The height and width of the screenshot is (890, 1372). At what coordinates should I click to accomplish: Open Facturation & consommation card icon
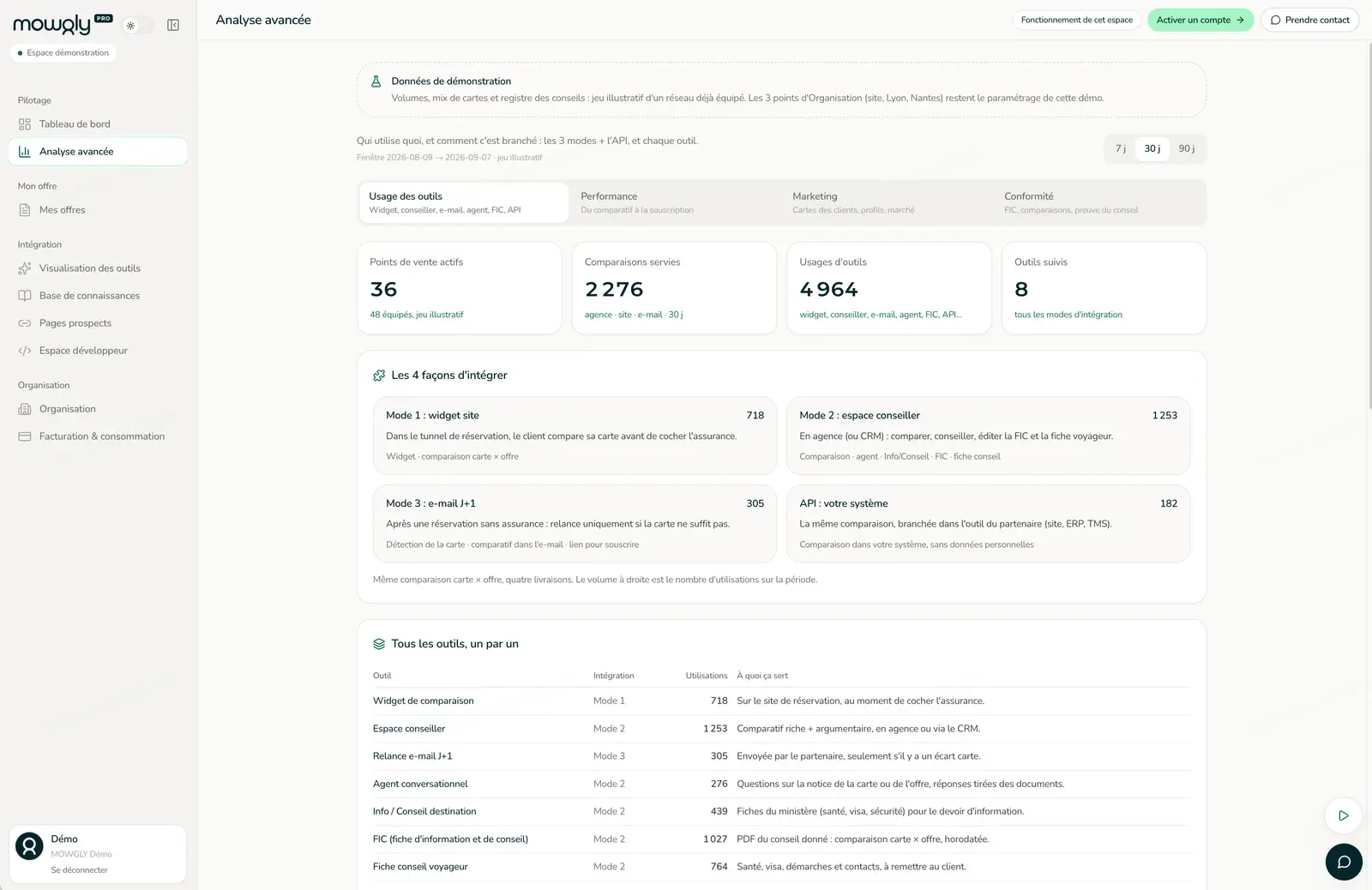point(25,436)
